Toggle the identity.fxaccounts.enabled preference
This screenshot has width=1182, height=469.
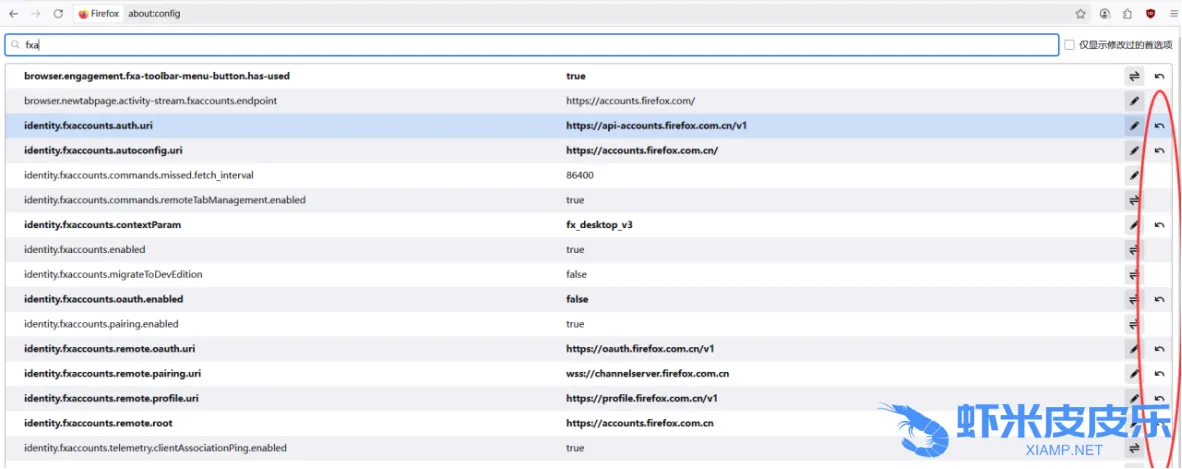pyautogui.click(x=1134, y=250)
